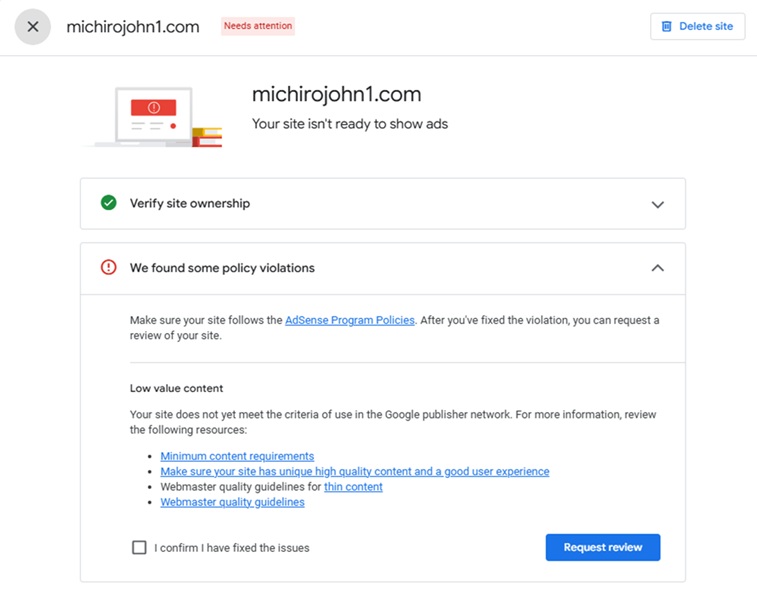Collapse the policy violations section chevron
Image resolution: width=757 pixels, height=603 pixels.
click(657, 268)
